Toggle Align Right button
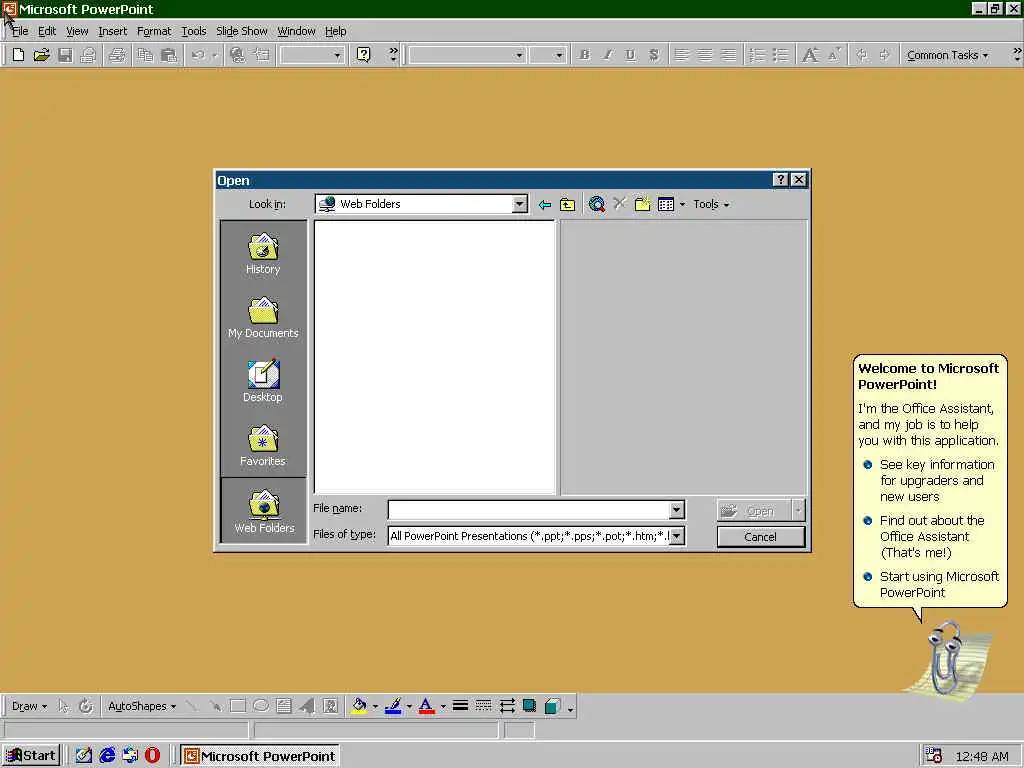This screenshot has height=768, width=1024. click(728, 55)
